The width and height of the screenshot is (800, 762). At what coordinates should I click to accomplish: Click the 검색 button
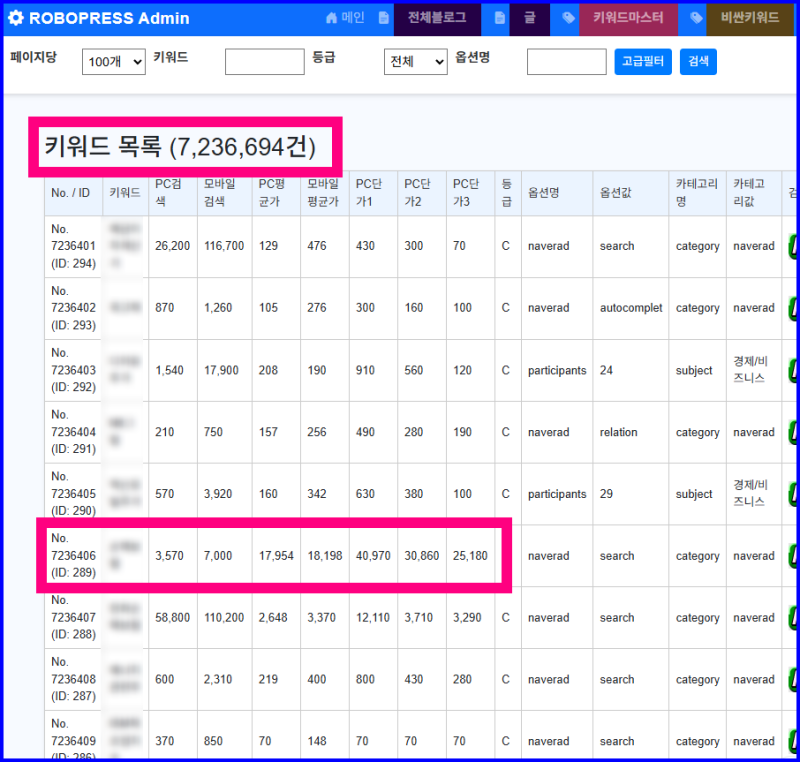pos(698,62)
